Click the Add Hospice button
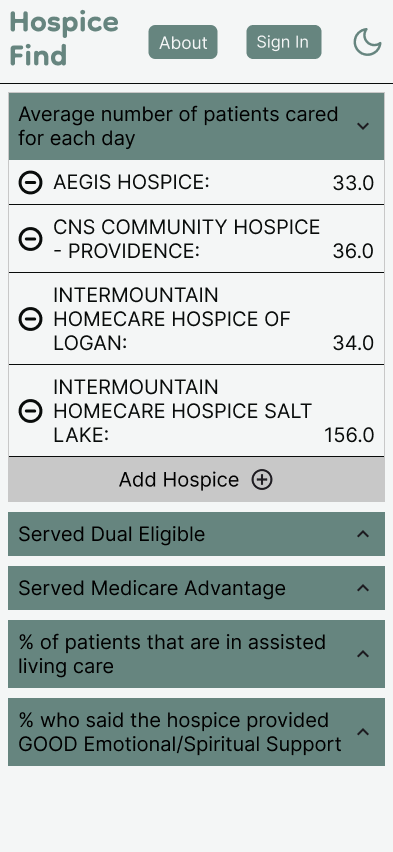The width and height of the screenshot is (393, 852). [196, 480]
